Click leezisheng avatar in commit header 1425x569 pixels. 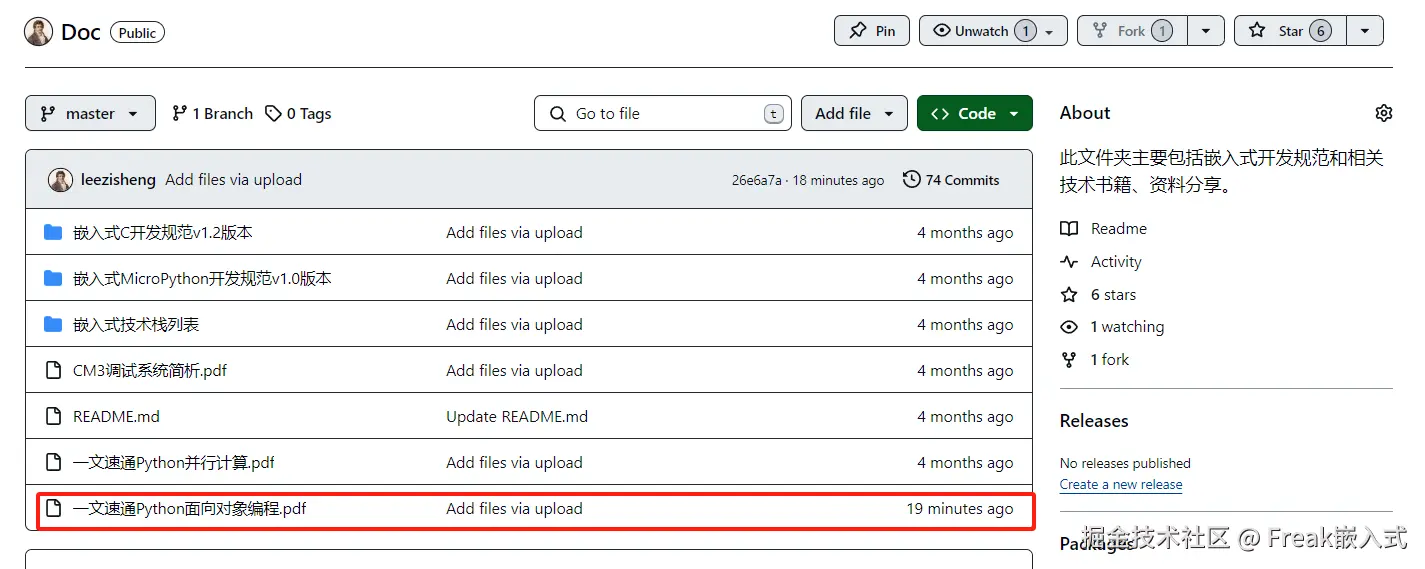pyautogui.click(x=60, y=180)
